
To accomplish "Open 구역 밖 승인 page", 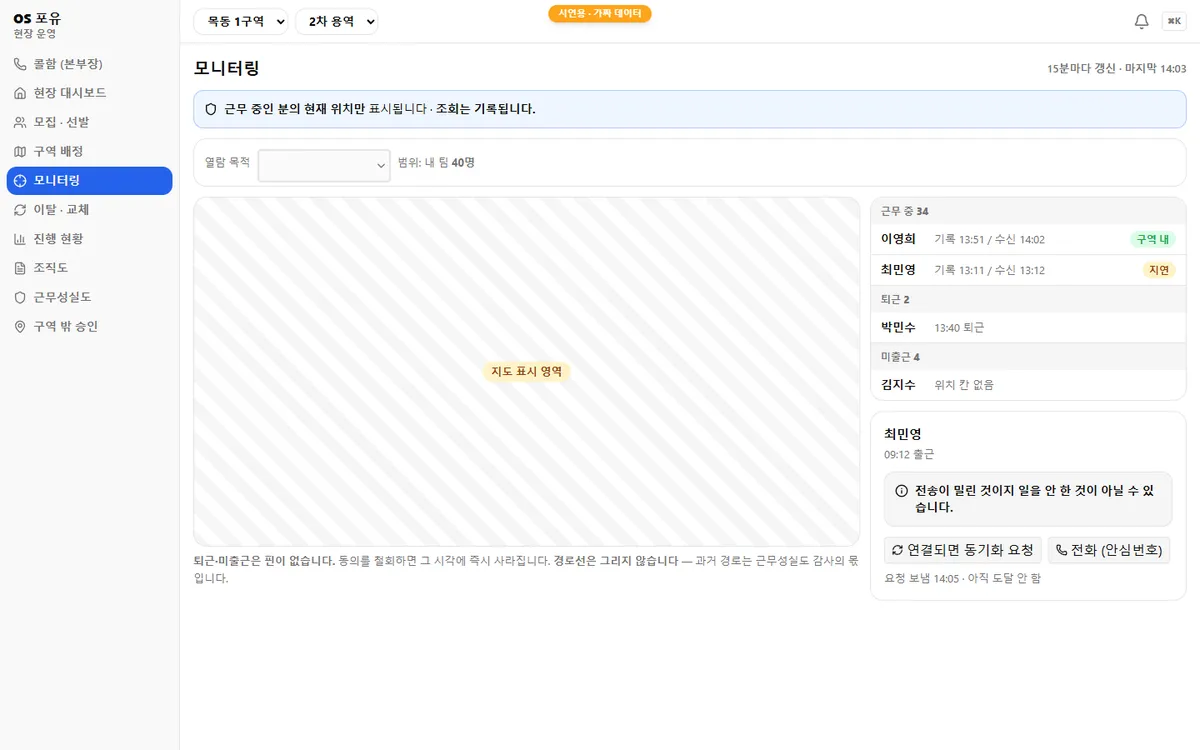I will point(89,327).
